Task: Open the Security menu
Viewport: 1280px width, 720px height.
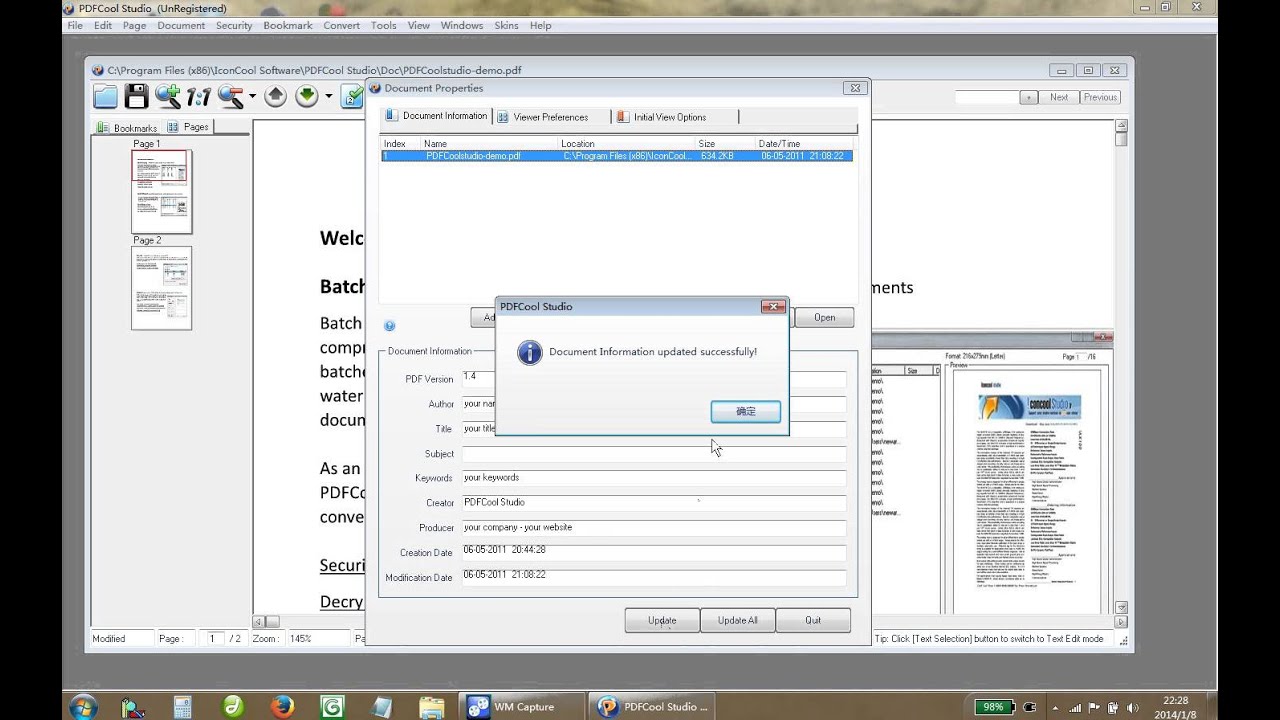Action: 234,25
